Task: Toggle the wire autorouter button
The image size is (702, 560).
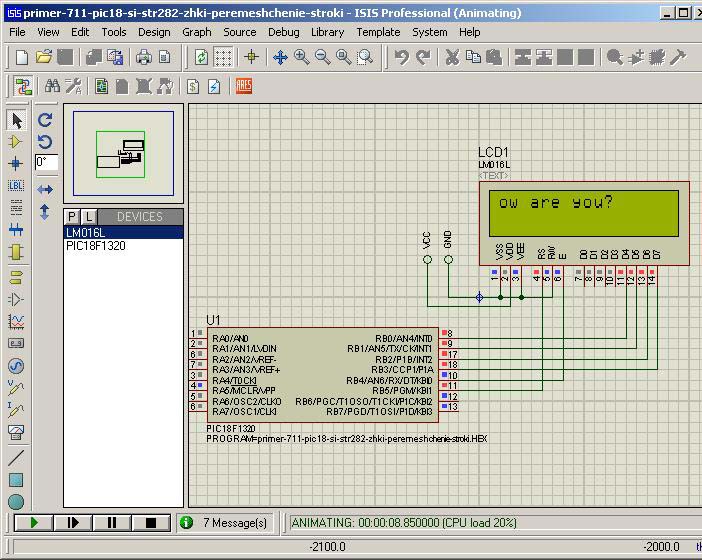Action: [x=21, y=87]
